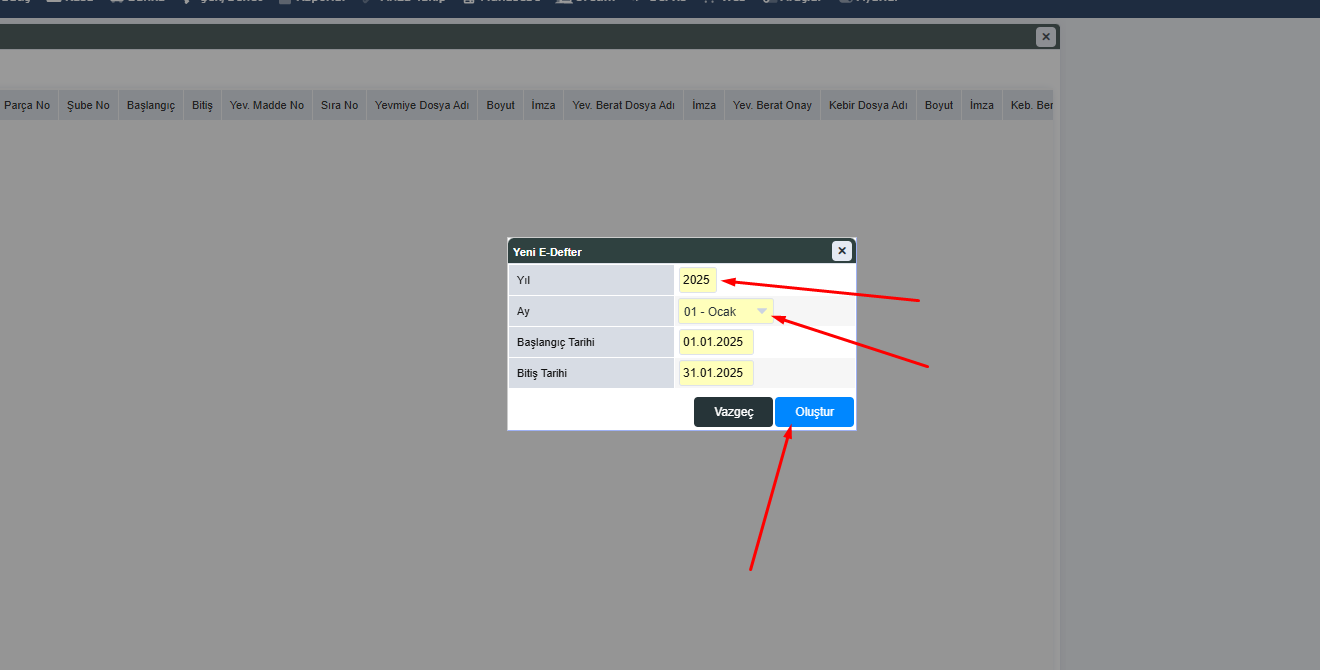The width and height of the screenshot is (1320, 670).
Task: Click the Parça No column header
Action: (27, 105)
